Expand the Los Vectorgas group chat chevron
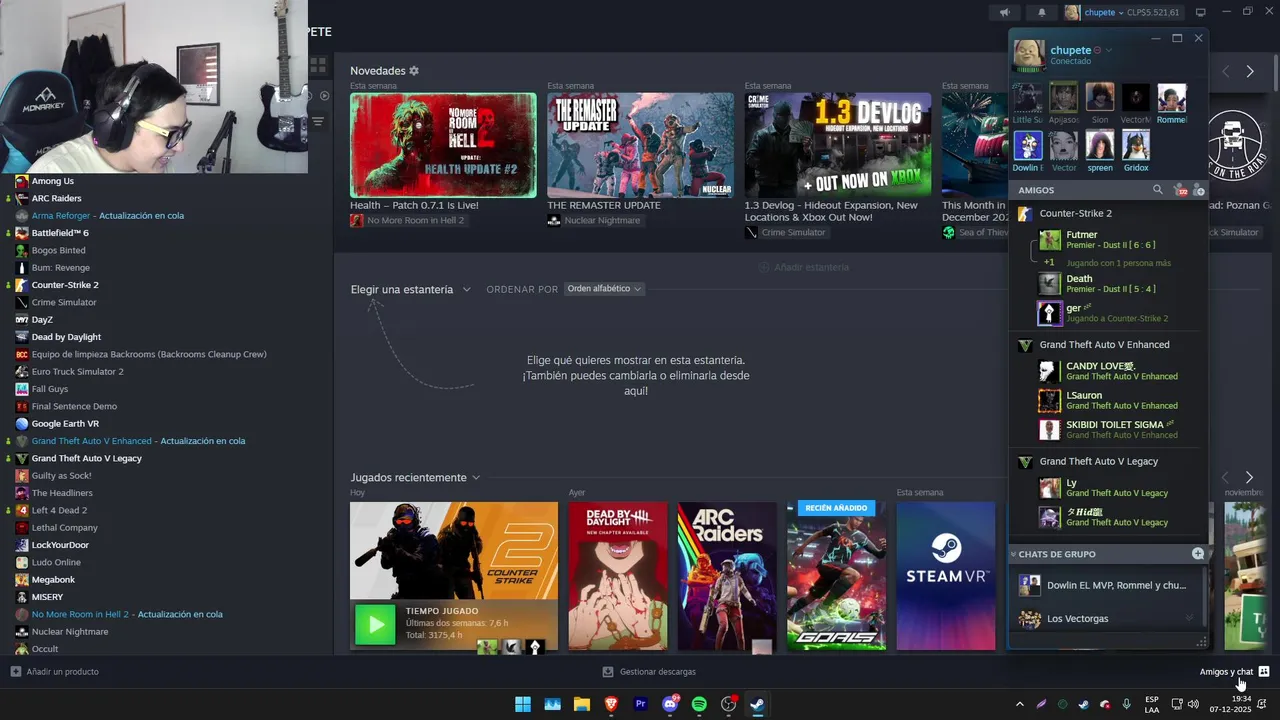Image resolution: width=1280 pixels, height=720 pixels. click(1189, 618)
